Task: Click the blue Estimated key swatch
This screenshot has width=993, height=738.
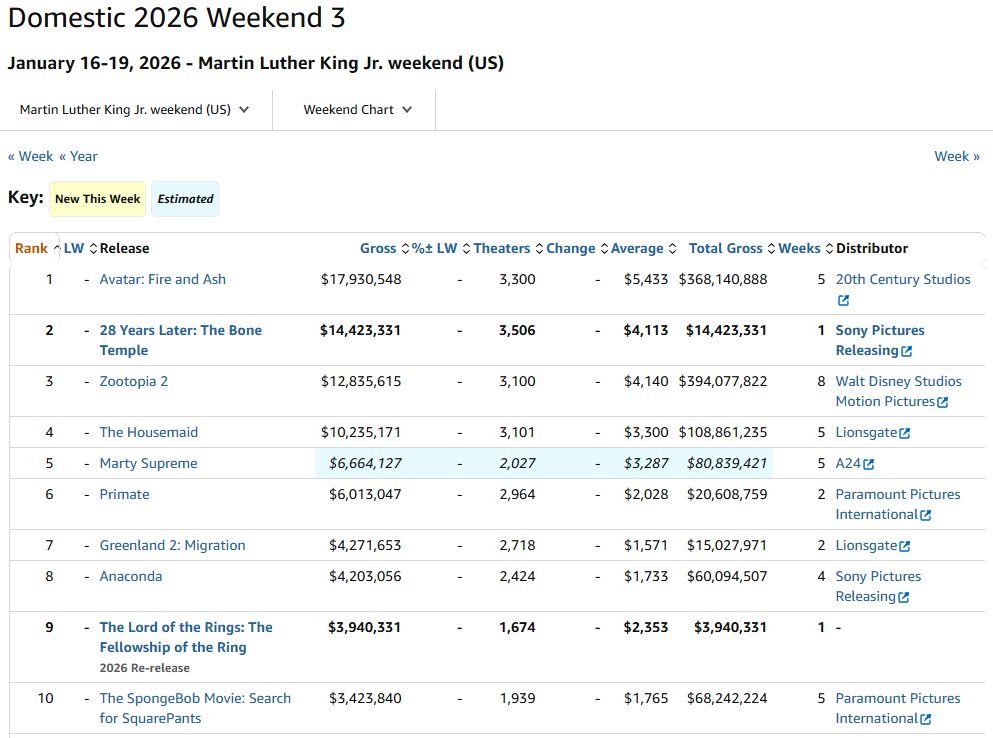Action: (x=185, y=199)
